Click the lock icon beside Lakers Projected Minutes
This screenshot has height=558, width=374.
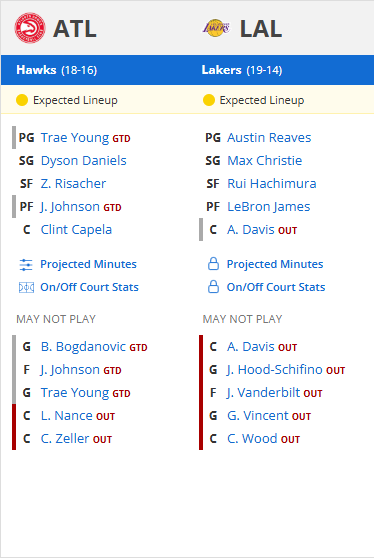(x=213, y=264)
